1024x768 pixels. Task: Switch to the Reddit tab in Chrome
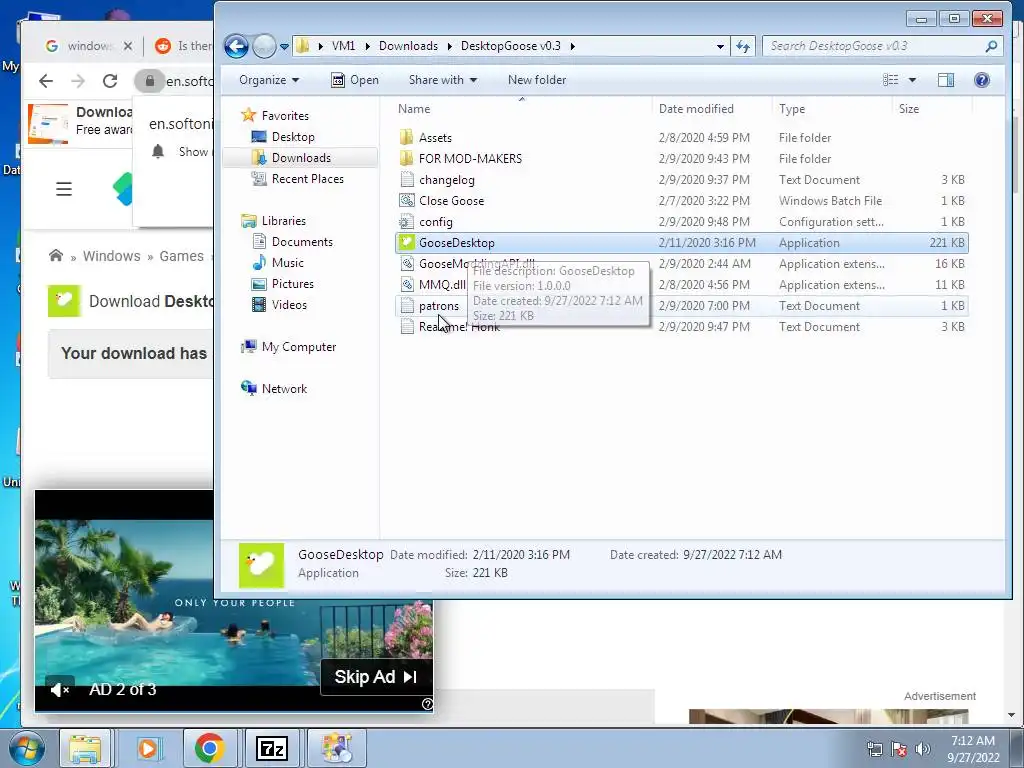183,46
